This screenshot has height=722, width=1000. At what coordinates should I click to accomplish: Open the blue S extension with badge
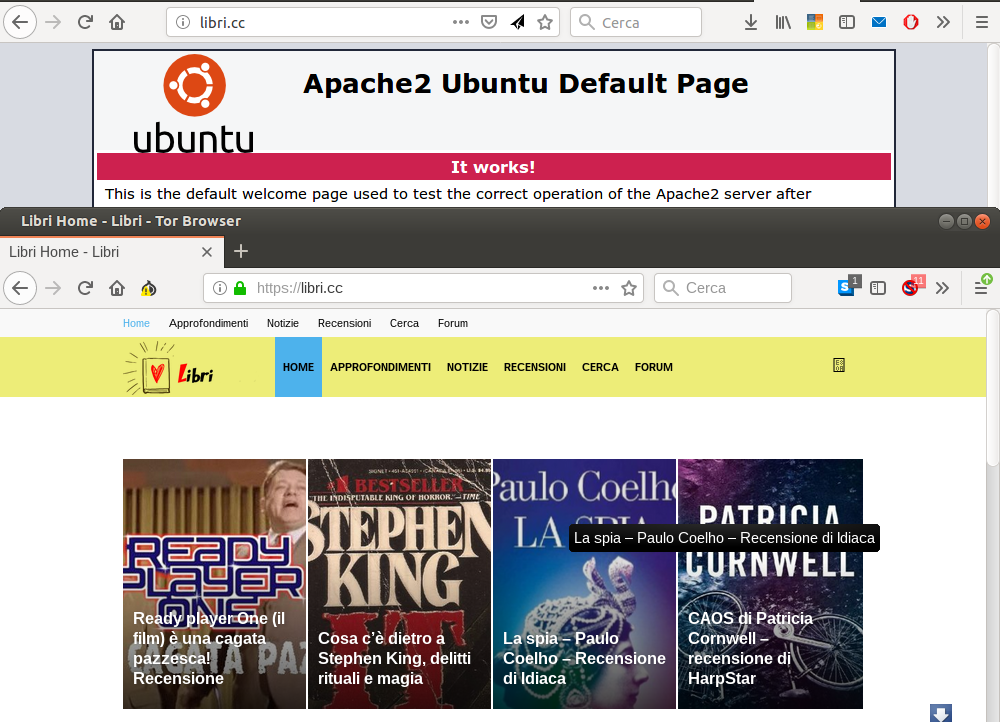pyautogui.click(x=848, y=287)
